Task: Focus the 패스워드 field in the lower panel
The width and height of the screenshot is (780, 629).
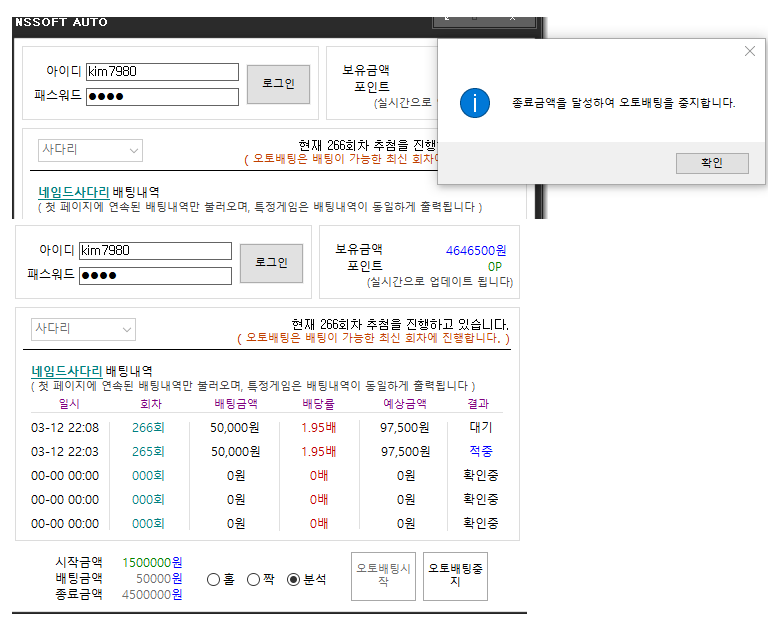Action: pyautogui.click(x=155, y=275)
